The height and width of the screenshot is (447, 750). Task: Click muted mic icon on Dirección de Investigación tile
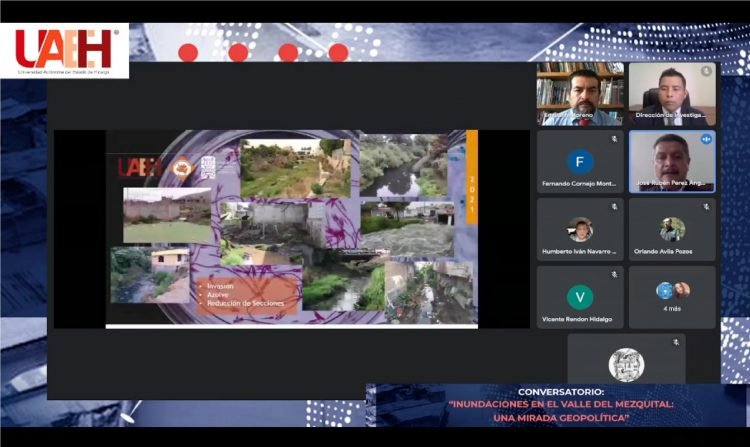pyautogui.click(x=706, y=71)
